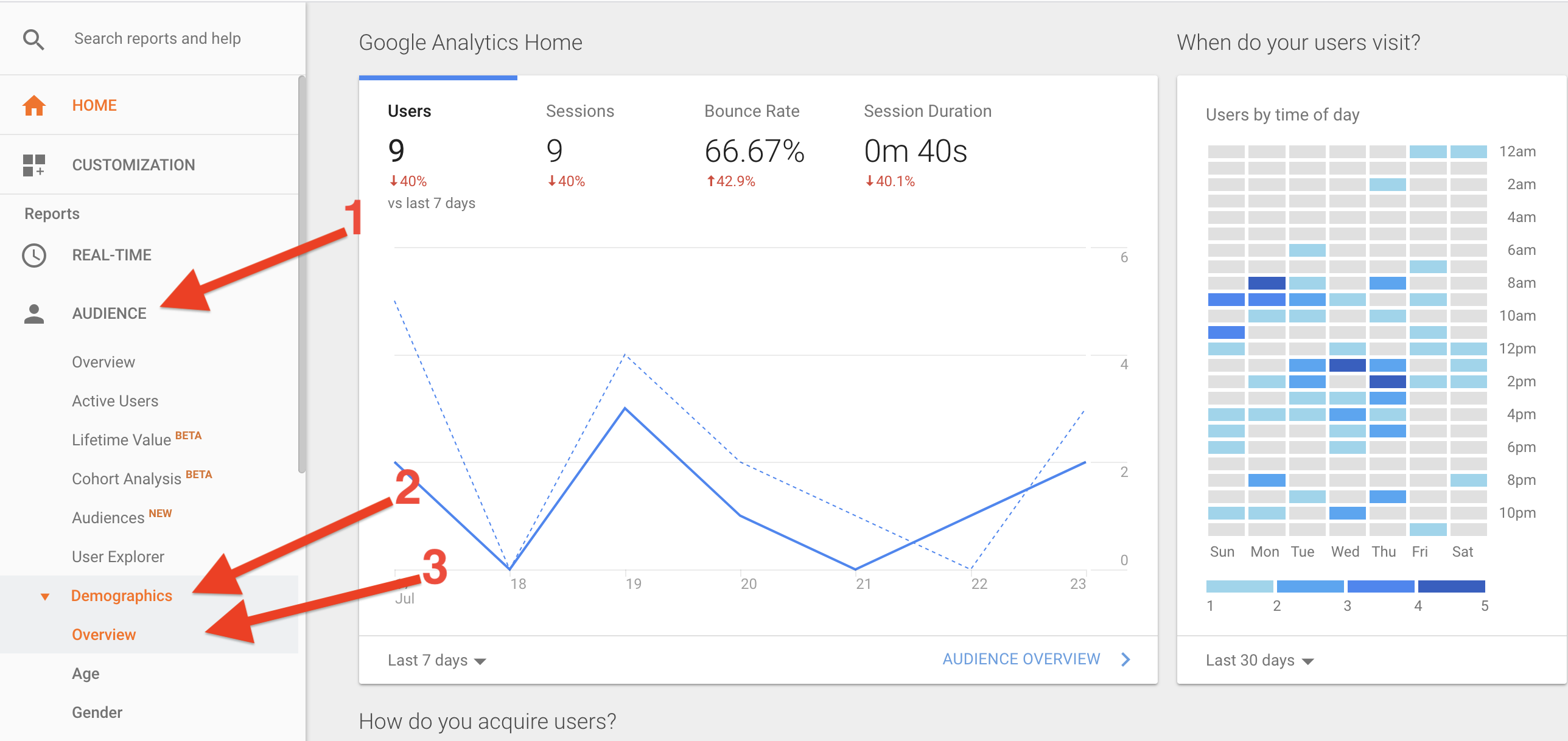Screen dimensions: 1568x741
Task: Switch to the Bounce Rate metric tab
Action: pos(752,111)
